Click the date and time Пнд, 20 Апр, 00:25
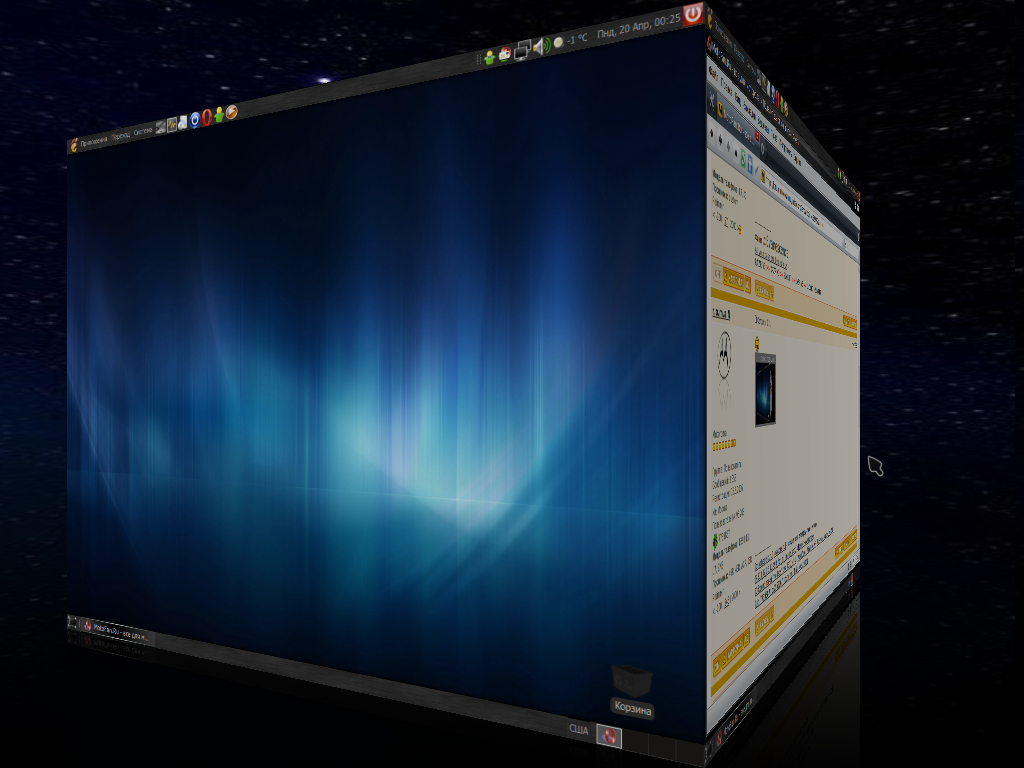This screenshot has width=1024, height=768. click(638, 26)
